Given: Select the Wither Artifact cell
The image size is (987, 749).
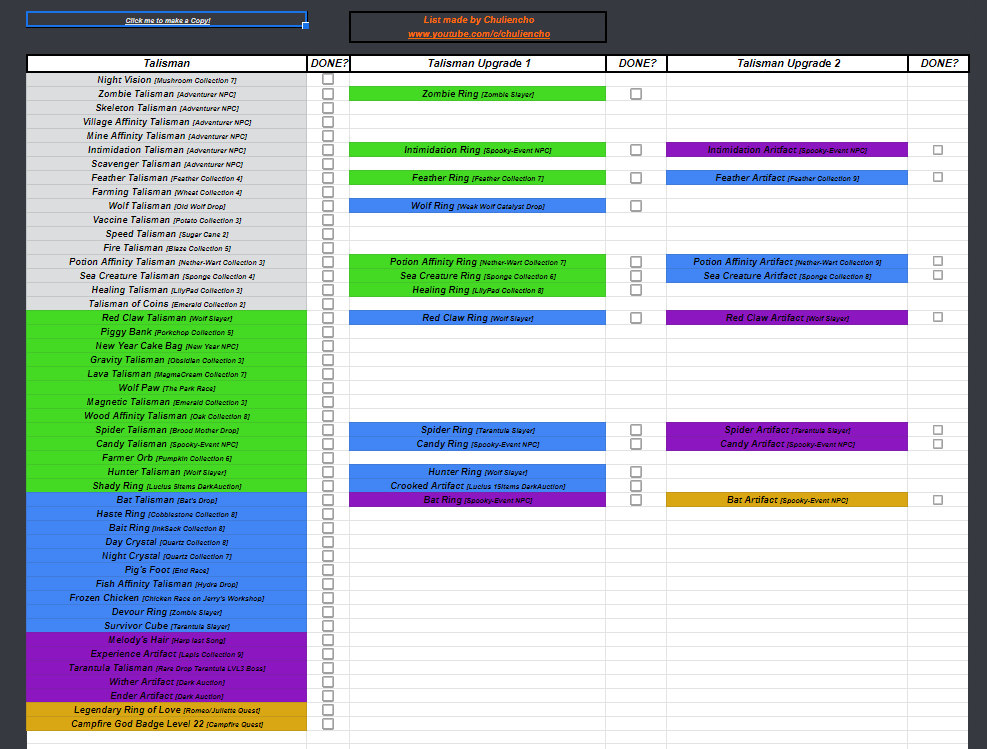Looking at the screenshot, I should (x=167, y=682).
